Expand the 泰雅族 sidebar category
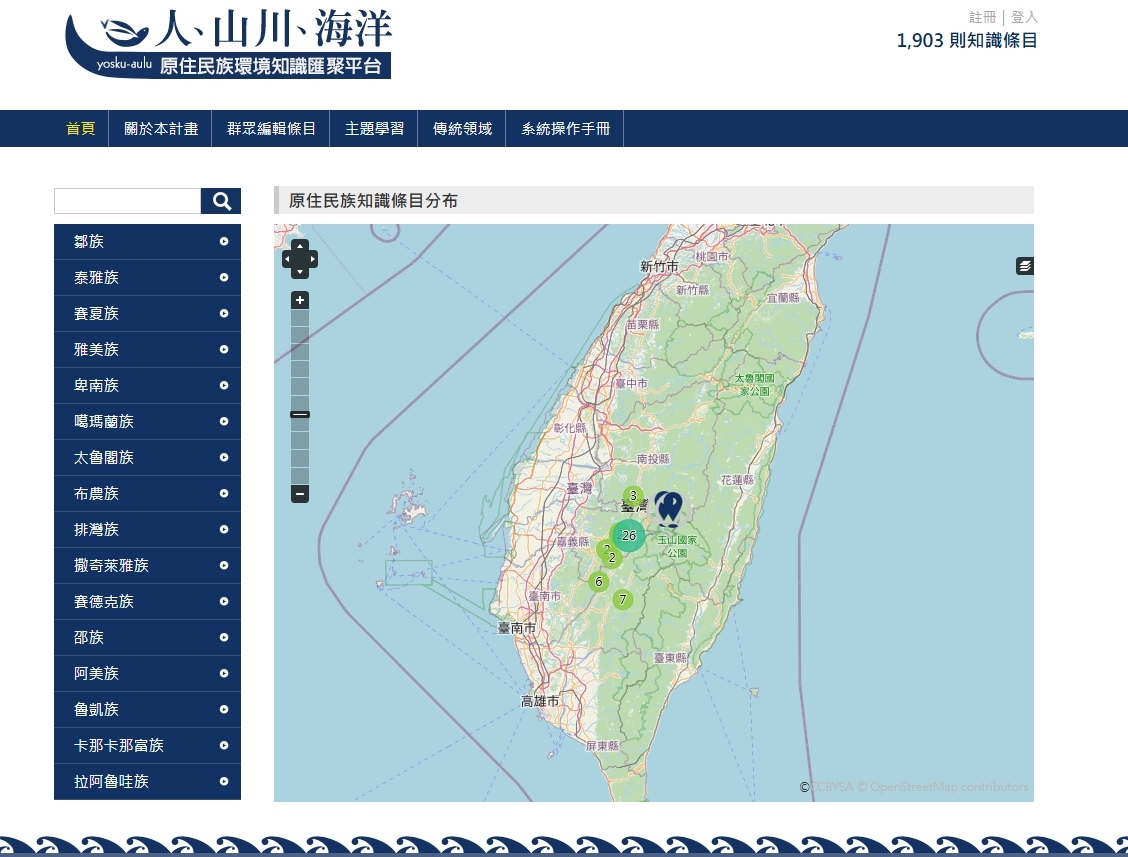The width and height of the screenshot is (1128, 857). point(147,278)
